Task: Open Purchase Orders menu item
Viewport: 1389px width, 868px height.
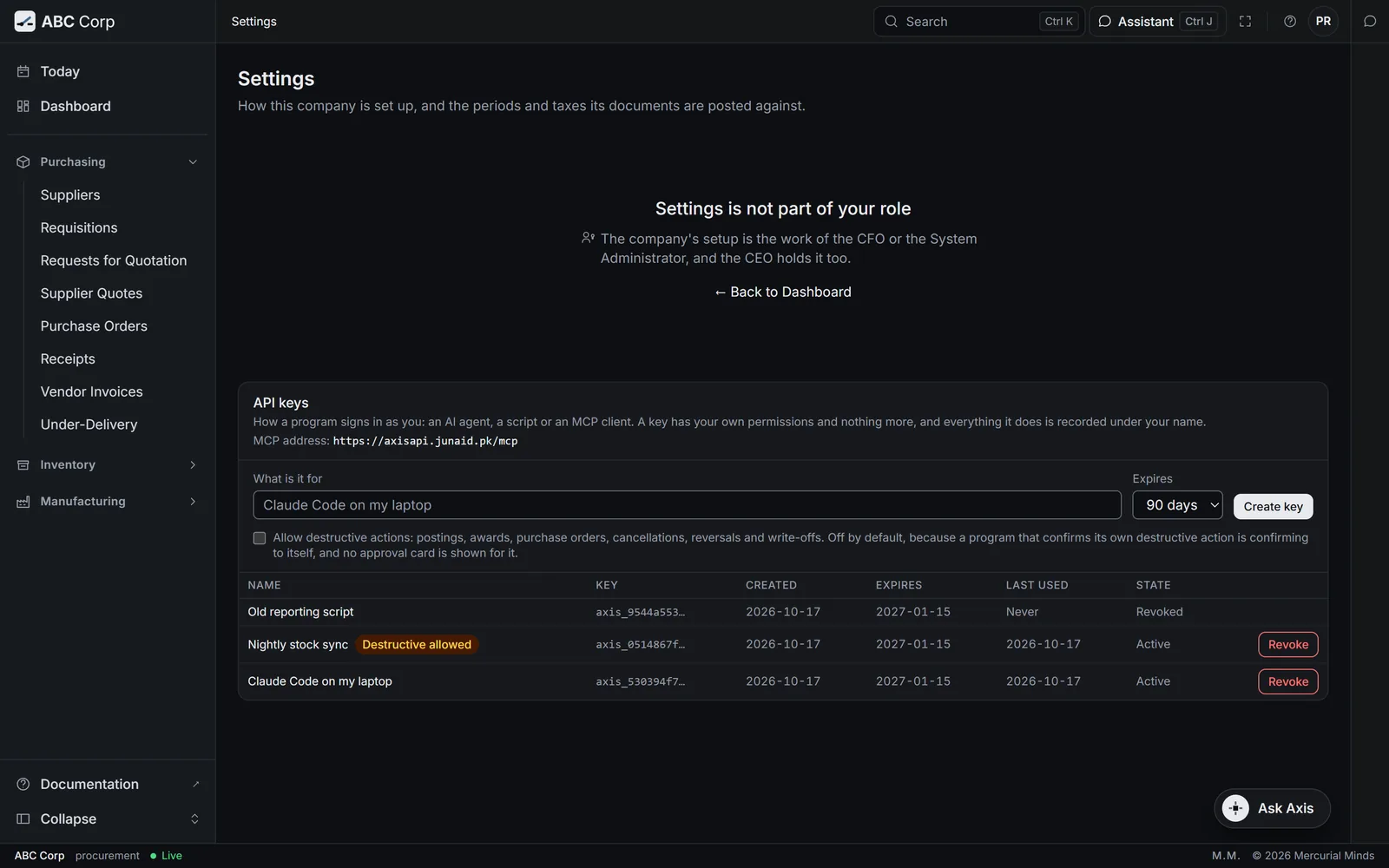Action: tap(94, 326)
